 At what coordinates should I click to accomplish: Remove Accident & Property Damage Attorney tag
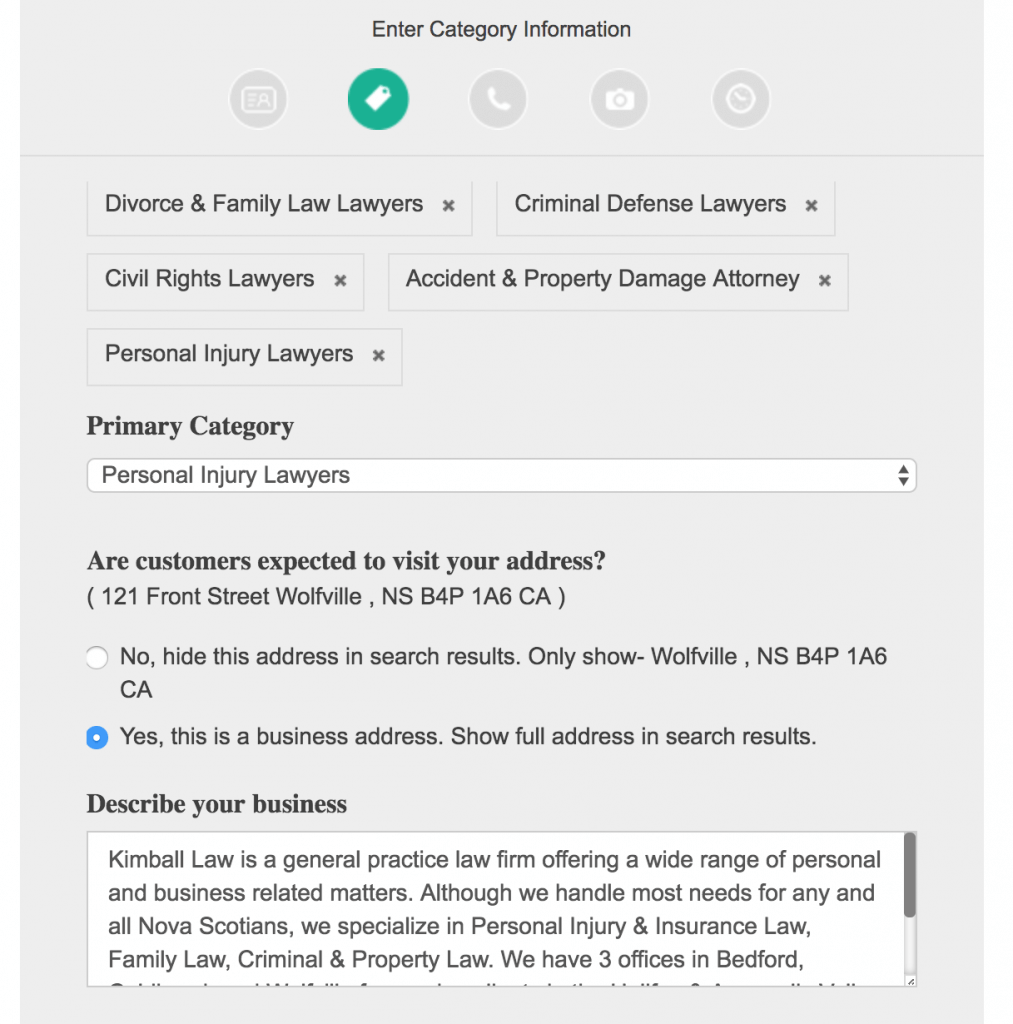point(825,281)
